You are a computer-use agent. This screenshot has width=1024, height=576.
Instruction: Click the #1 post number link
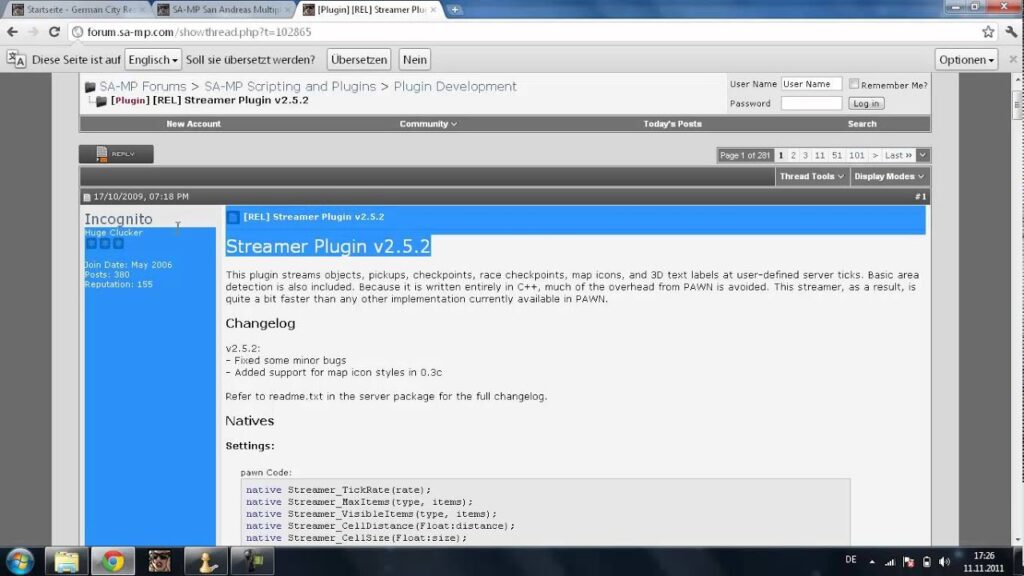click(x=920, y=197)
